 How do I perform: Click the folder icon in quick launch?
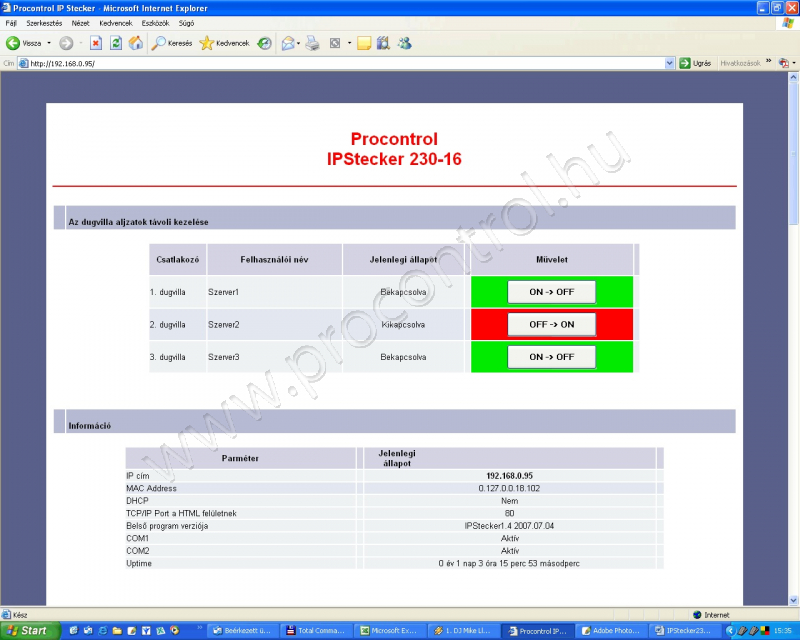[117, 631]
